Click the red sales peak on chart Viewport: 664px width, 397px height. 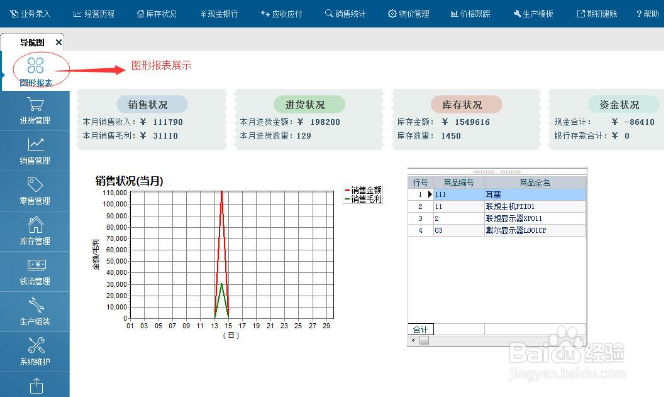(221, 193)
